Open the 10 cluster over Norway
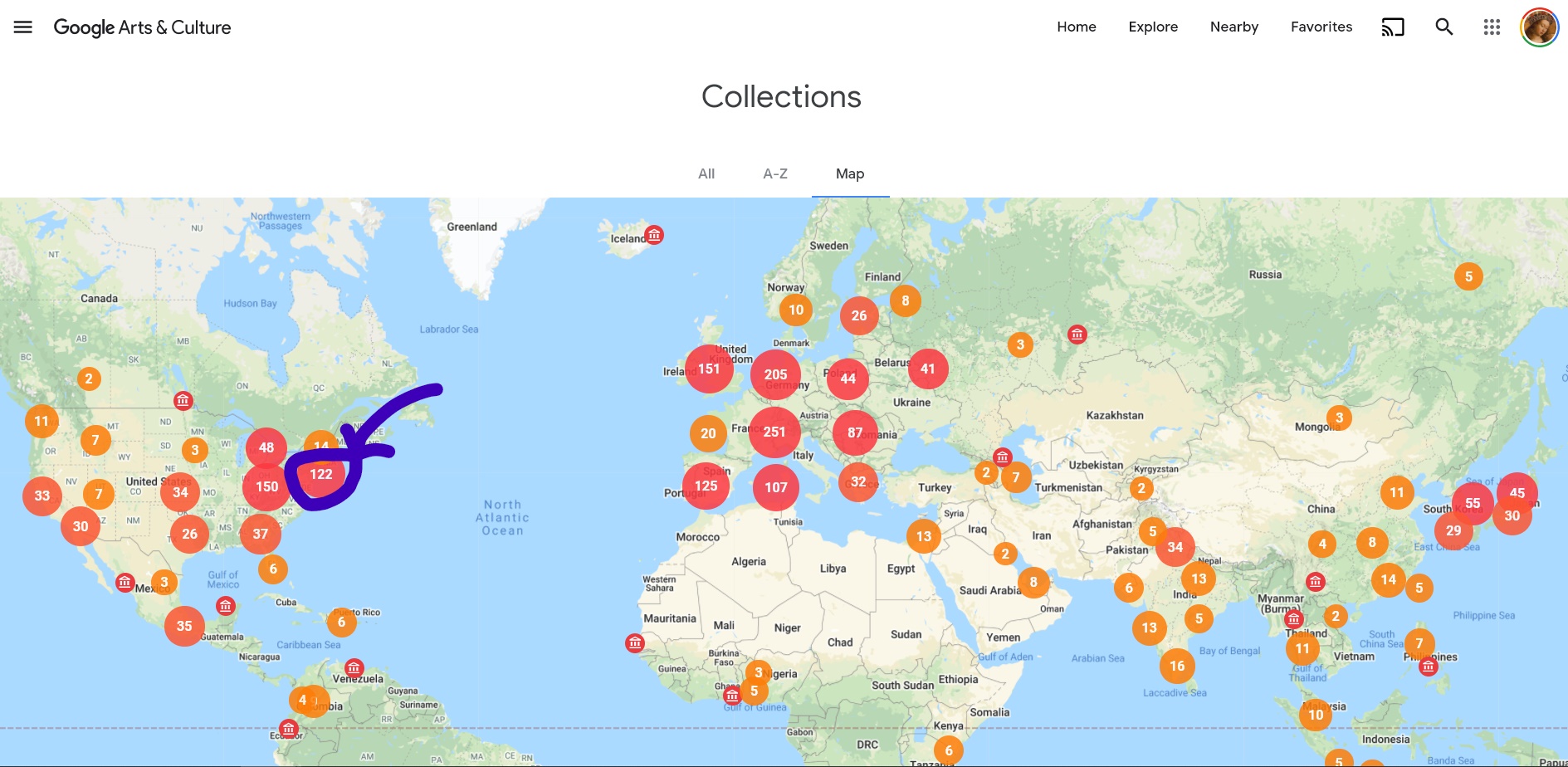 (796, 310)
